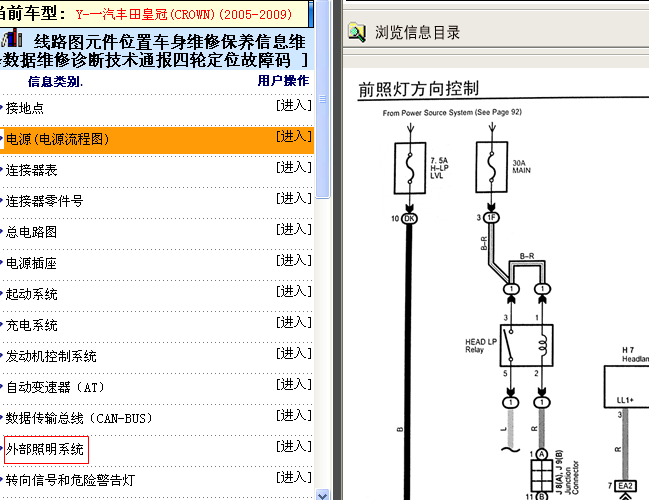
Task: Open 浏览信息目录 label
Action: pos(417,33)
